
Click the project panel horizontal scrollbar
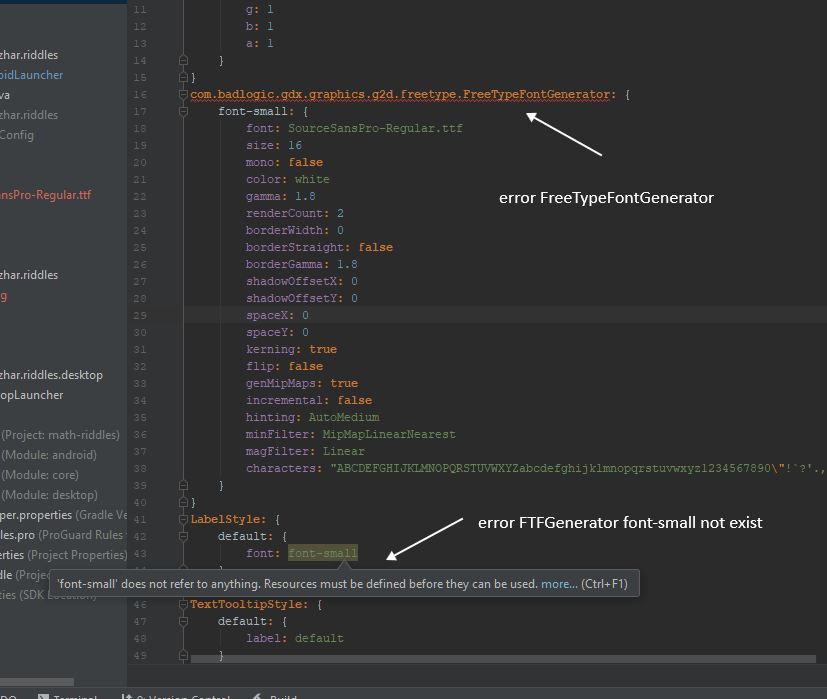pos(37,682)
